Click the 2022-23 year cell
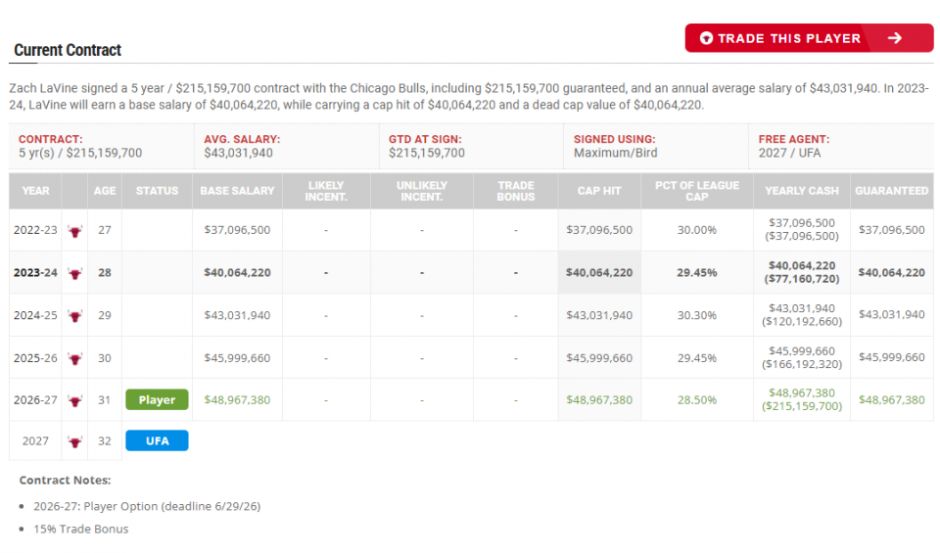 tap(35, 230)
